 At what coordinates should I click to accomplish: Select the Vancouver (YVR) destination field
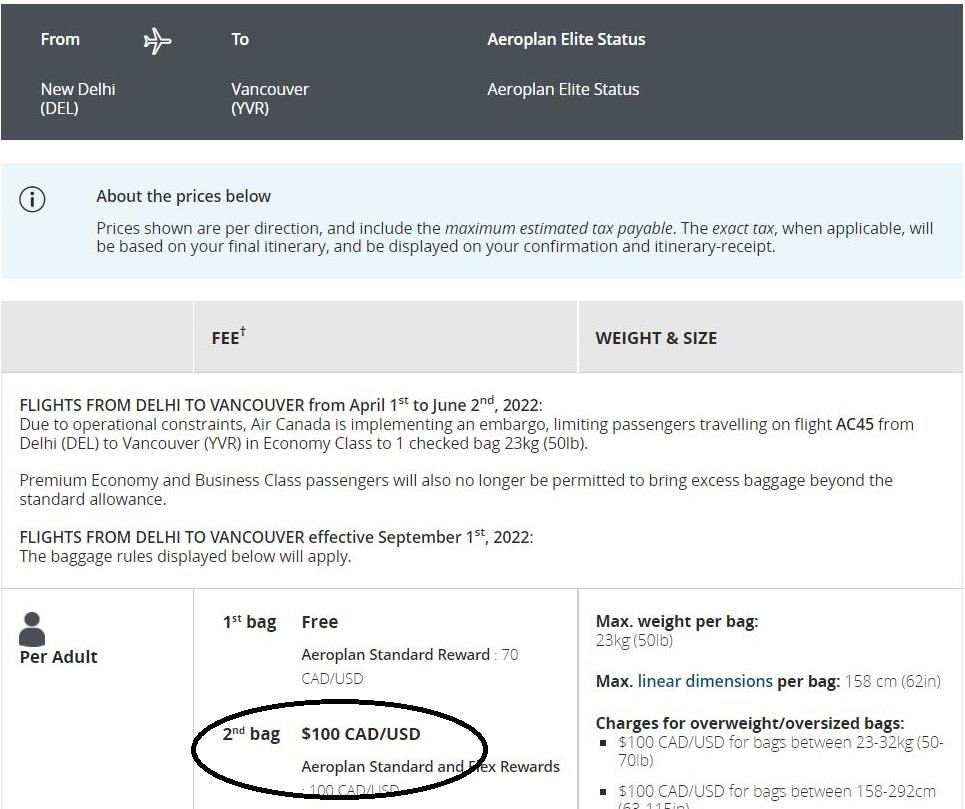click(x=269, y=98)
